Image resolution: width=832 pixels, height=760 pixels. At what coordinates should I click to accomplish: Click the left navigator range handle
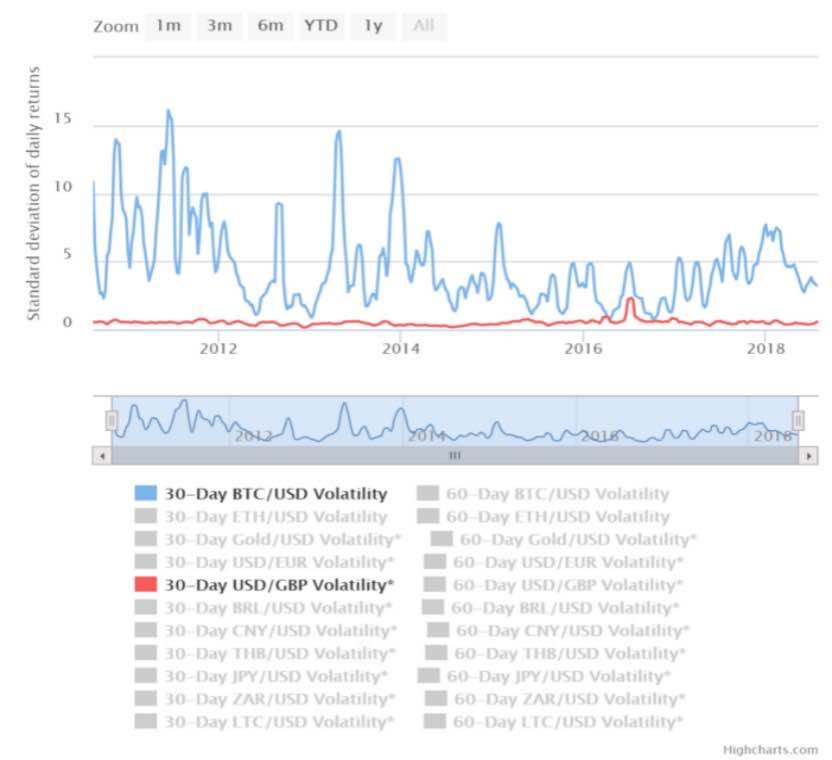tap(112, 421)
